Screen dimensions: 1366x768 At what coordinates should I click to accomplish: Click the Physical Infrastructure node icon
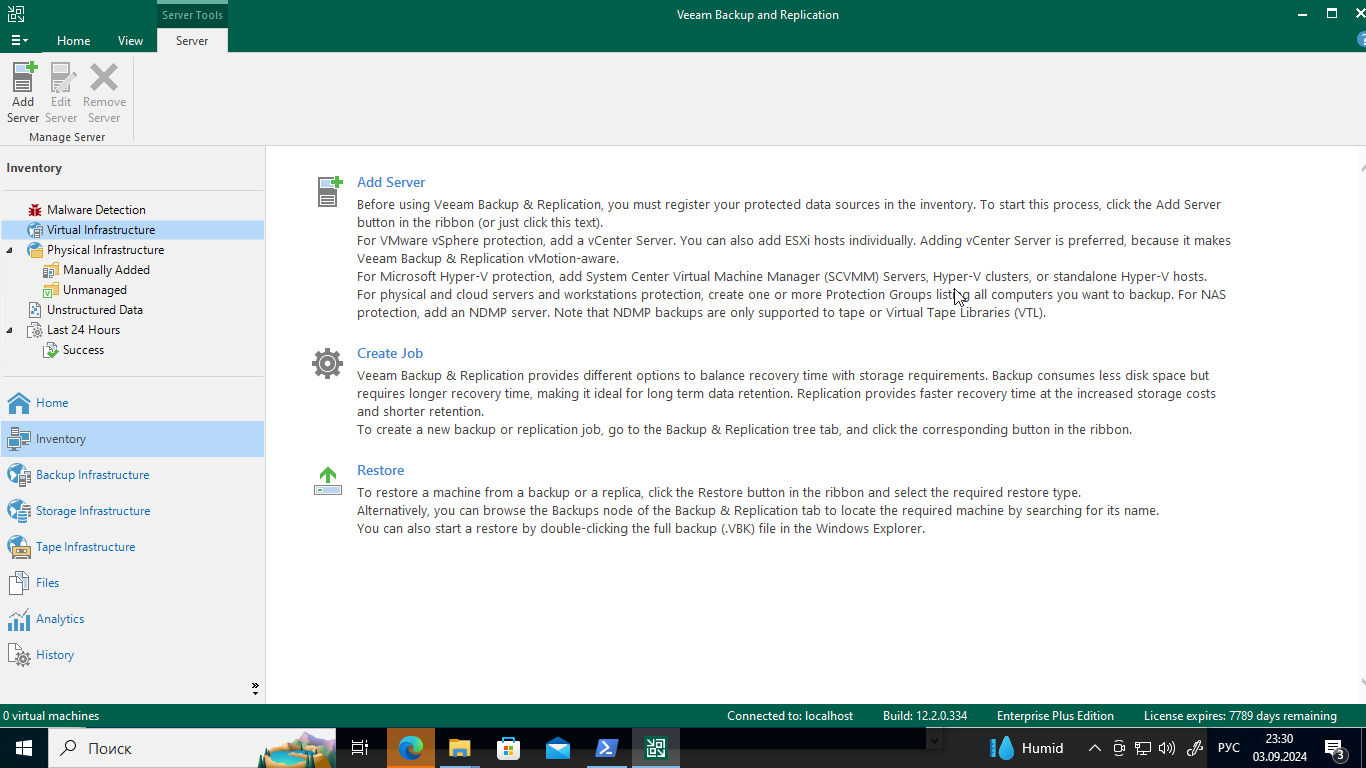pyautogui.click(x=35, y=250)
